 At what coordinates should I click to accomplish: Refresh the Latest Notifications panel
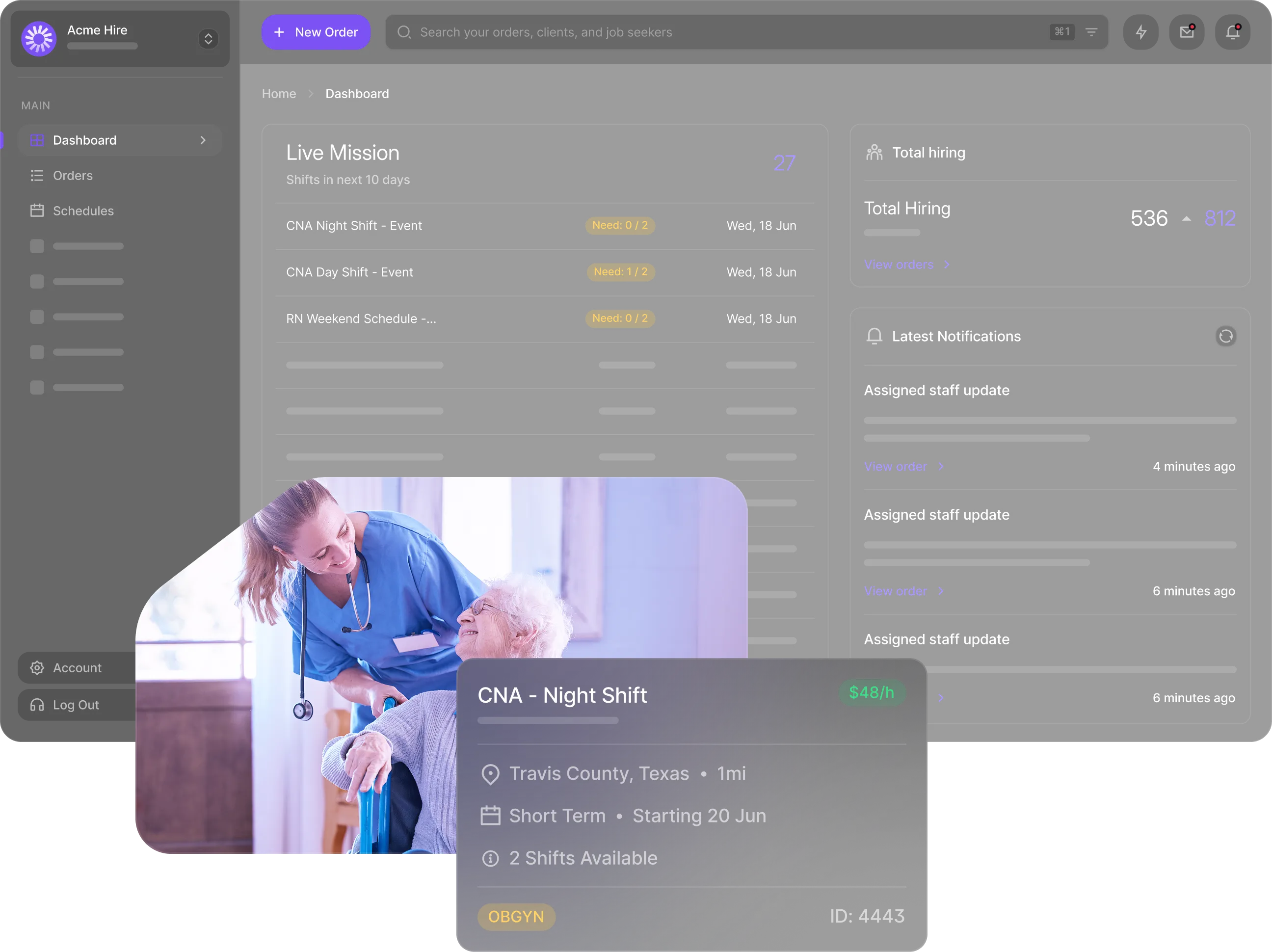(x=1225, y=336)
